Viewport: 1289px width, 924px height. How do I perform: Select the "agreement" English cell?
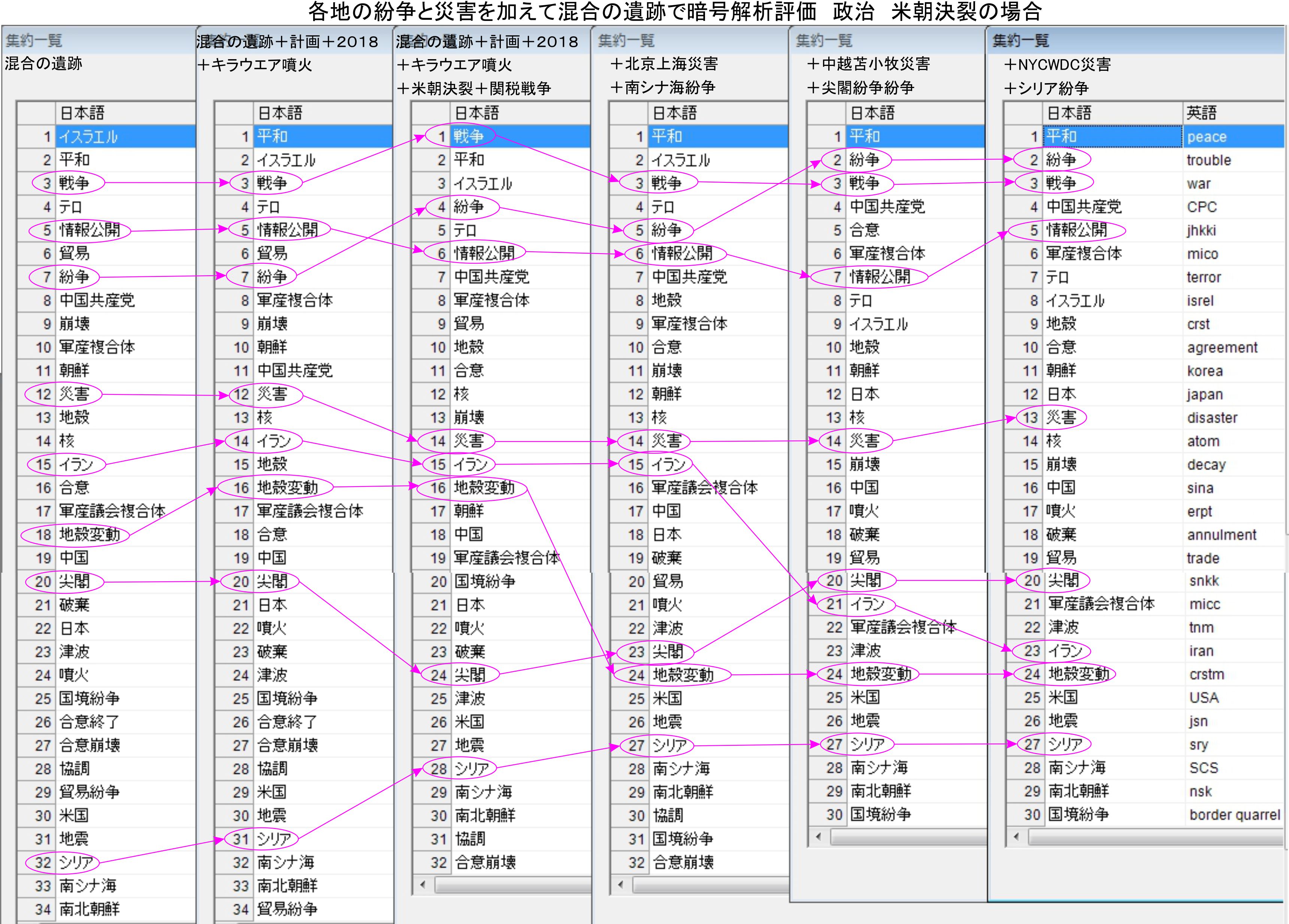[x=1222, y=347]
